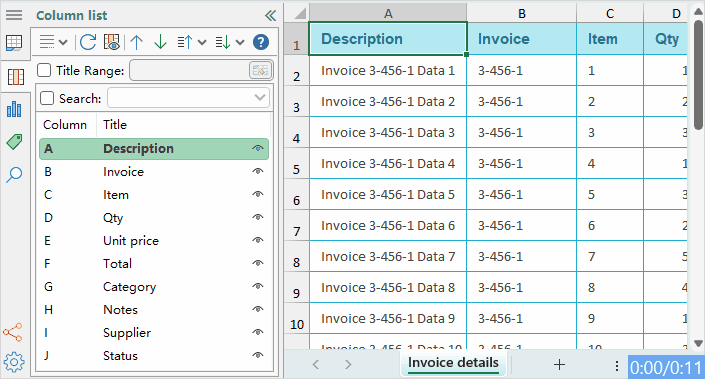Open the help question mark icon
The width and height of the screenshot is (705, 379).
pos(261,42)
